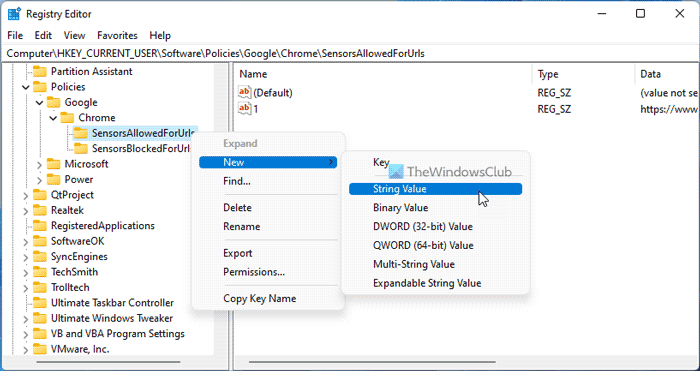
Task: Click the Registry Editor app icon in title bar
Action: pos(13,14)
